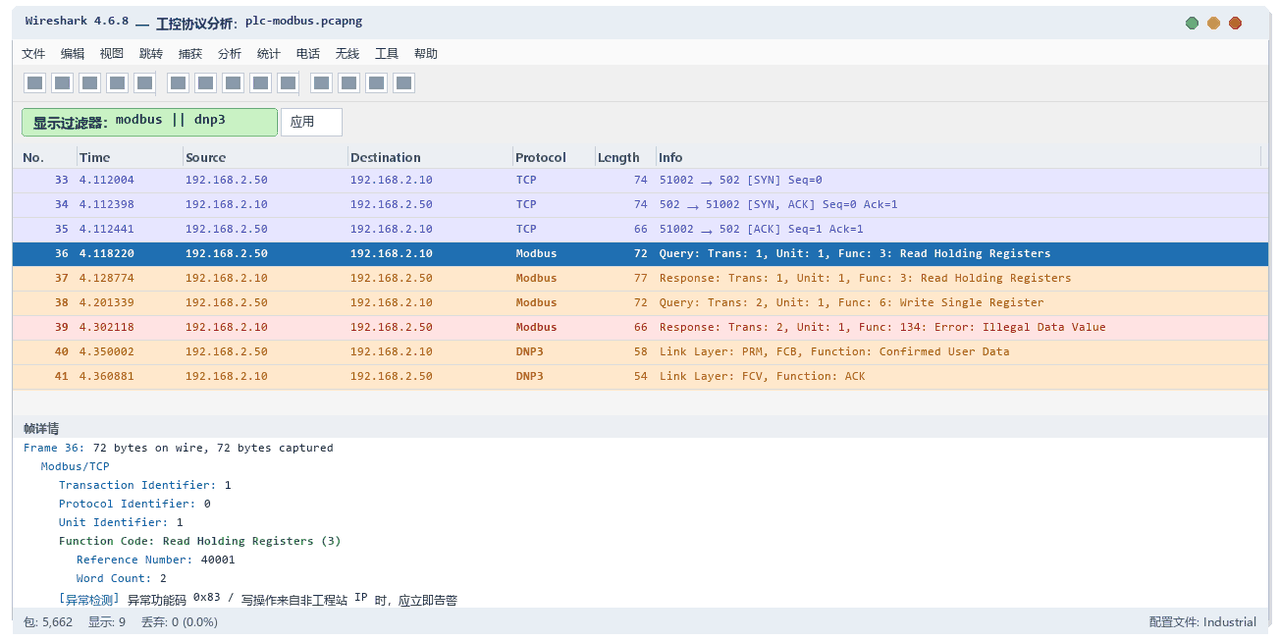Image resolution: width=1280 pixels, height=641 pixels.
Task: Open the 捕获 menu
Action: pyautogui.click(x=190, y=54)
